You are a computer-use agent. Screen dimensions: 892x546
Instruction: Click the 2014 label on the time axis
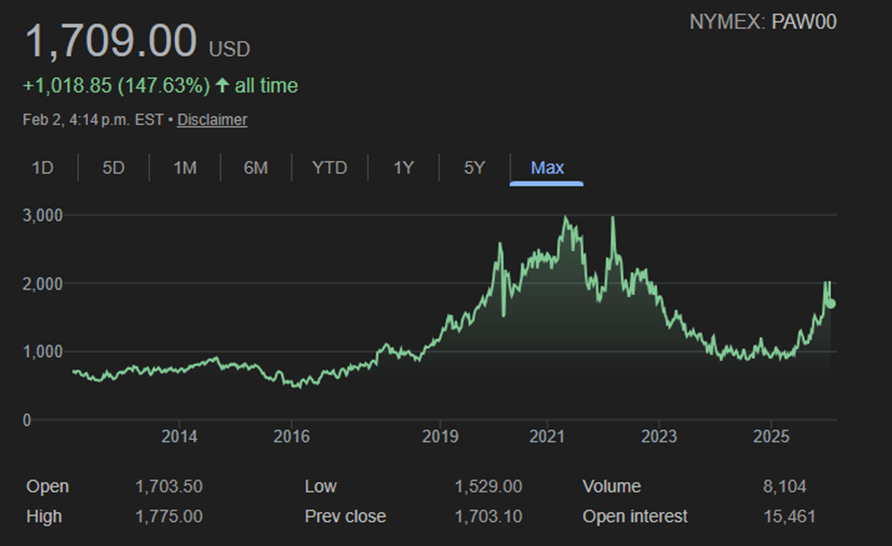(x=179, y=437)
